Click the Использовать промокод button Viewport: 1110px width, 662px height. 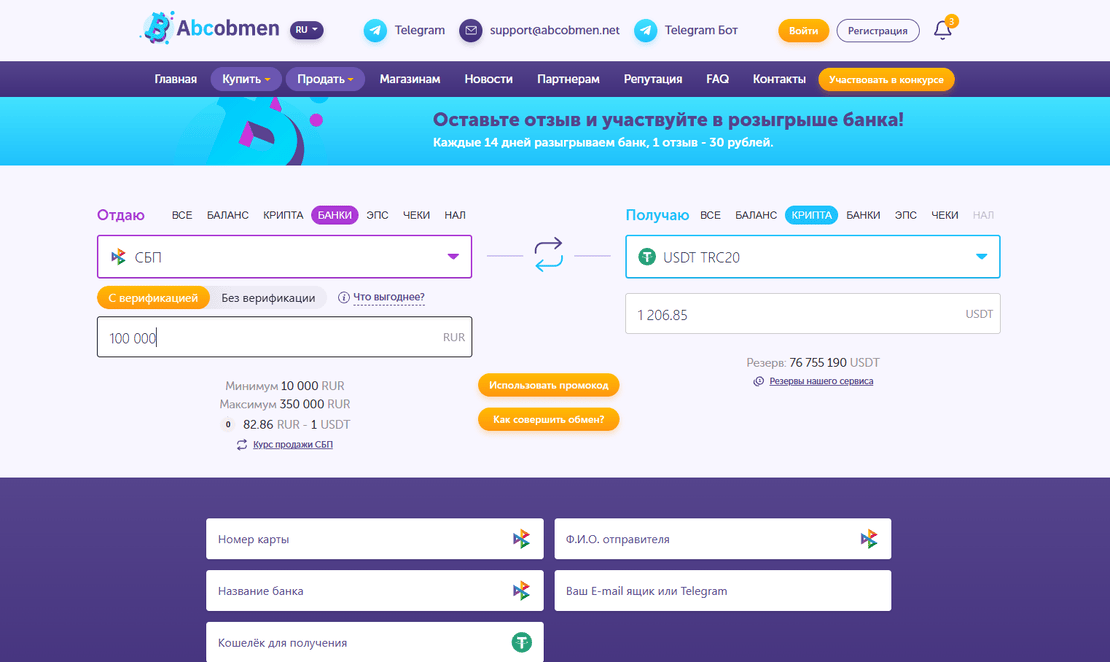[548, 385]
